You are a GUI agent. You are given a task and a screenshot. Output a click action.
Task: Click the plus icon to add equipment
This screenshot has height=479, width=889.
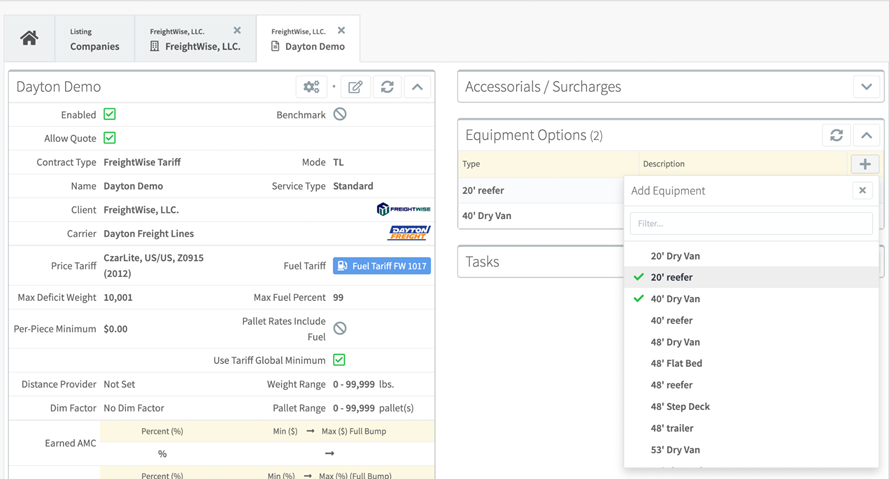pyautogui.click(x=865, y=164)
